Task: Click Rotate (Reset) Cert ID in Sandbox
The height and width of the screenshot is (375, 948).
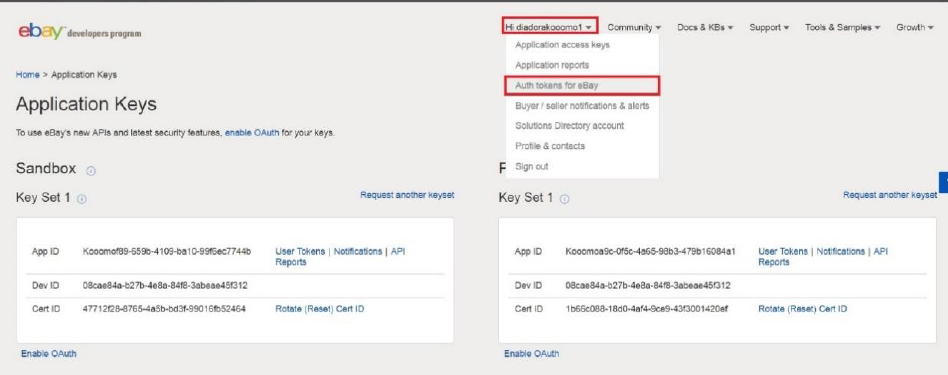Action: (x=320, y=308)
